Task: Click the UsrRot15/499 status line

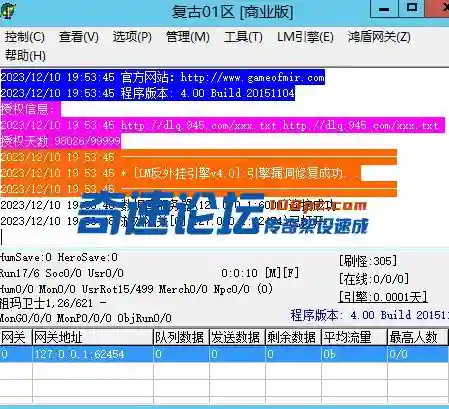Action: coord(136,289)
